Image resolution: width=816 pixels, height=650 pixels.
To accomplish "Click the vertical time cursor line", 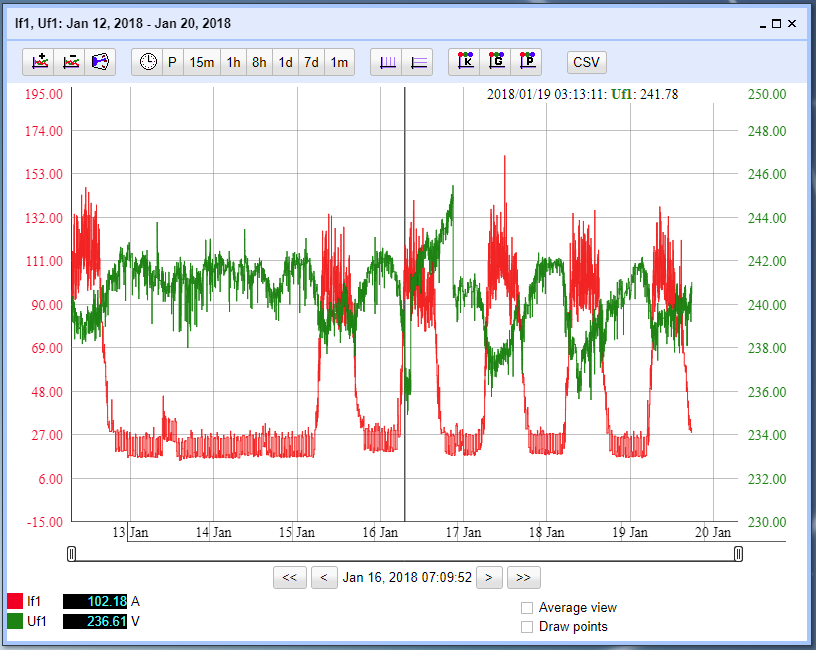I will pyautogui.click(x=404, y=304).
